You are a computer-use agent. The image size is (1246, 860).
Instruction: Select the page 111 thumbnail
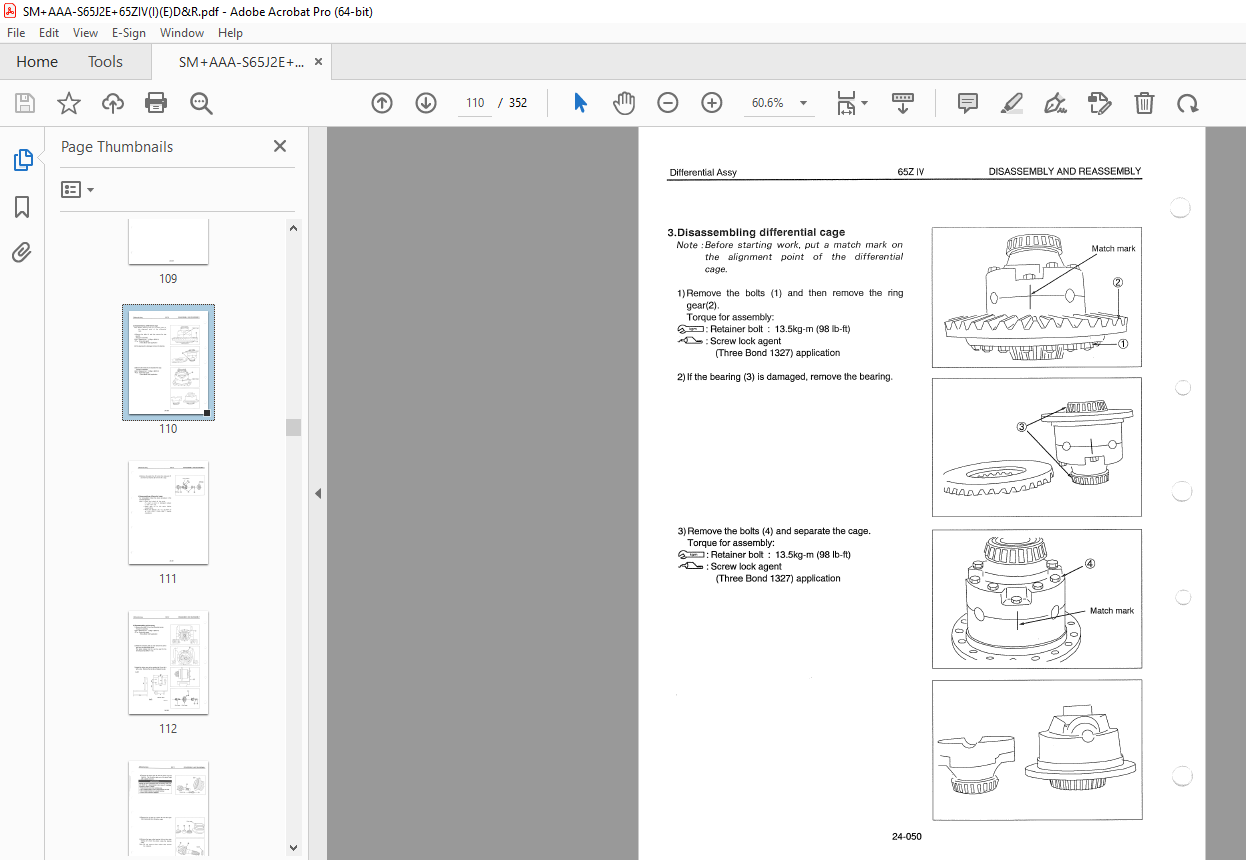tap(168, 512)
